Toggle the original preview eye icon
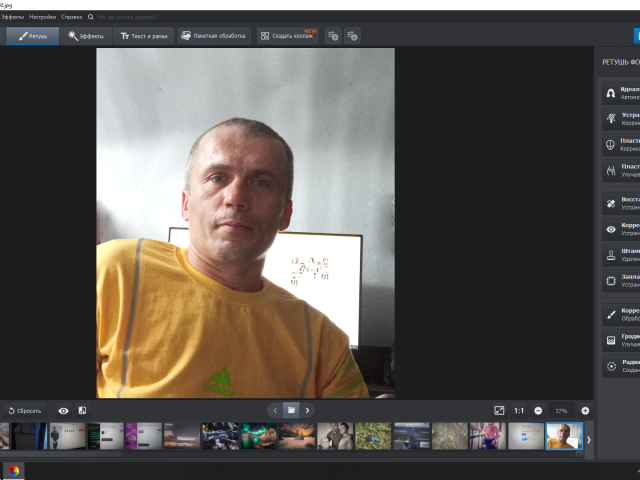Image resolution: width=640 pixels, height=480 pixels. click(63, 411)
